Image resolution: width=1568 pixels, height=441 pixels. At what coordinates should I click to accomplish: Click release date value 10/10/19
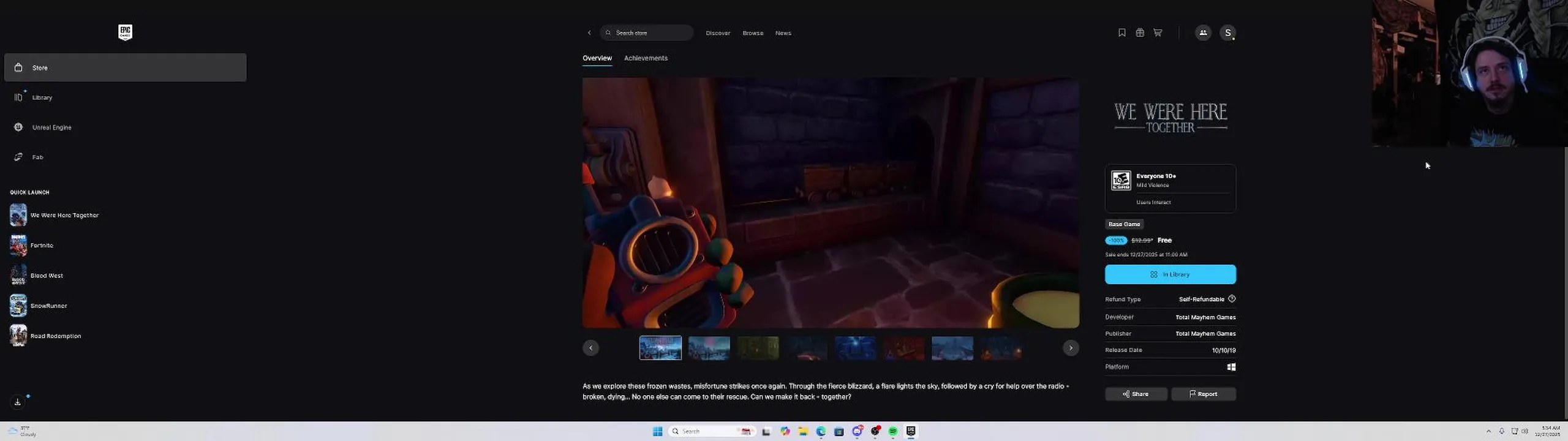[1223, 350]
